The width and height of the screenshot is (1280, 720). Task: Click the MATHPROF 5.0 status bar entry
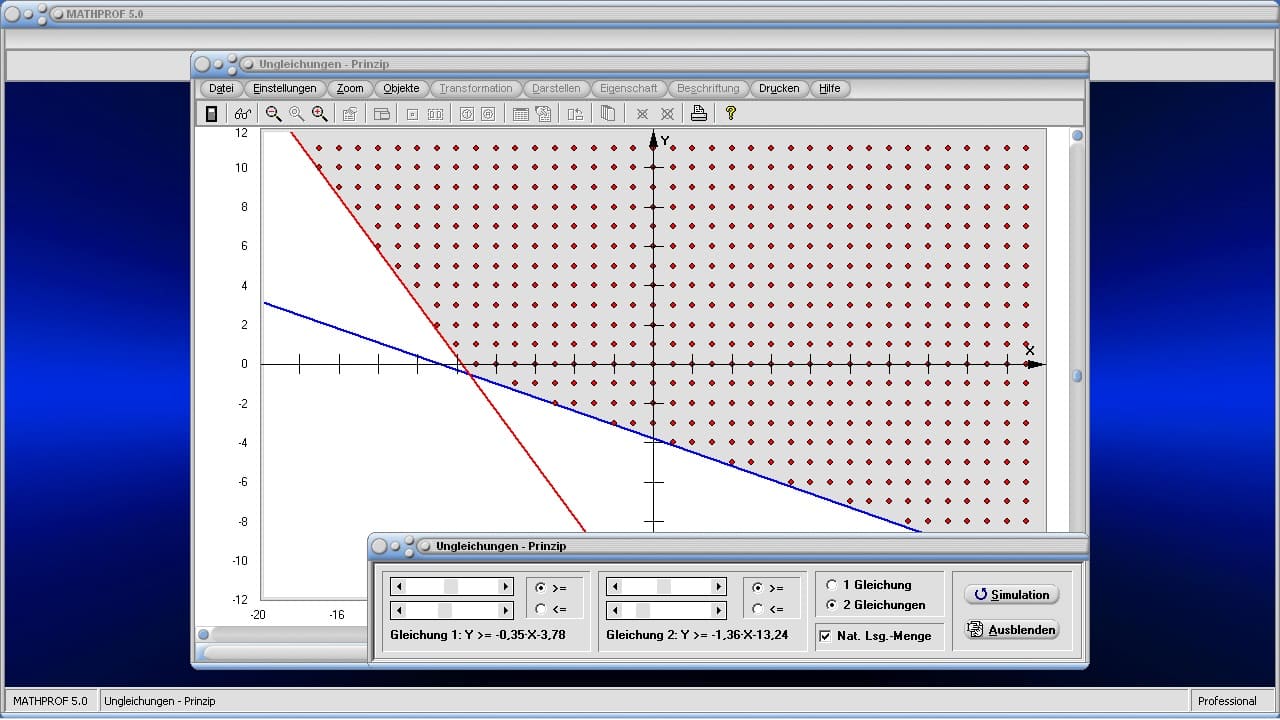click(x=50, y=701)
